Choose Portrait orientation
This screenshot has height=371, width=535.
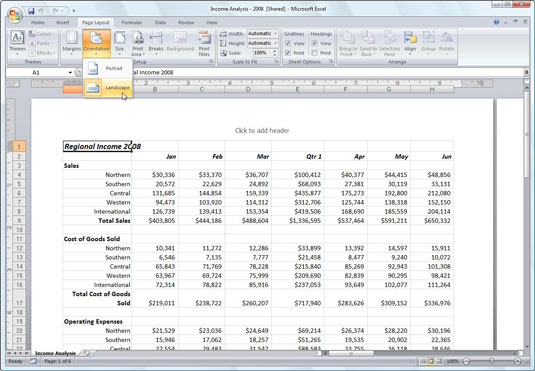point(107,68)
